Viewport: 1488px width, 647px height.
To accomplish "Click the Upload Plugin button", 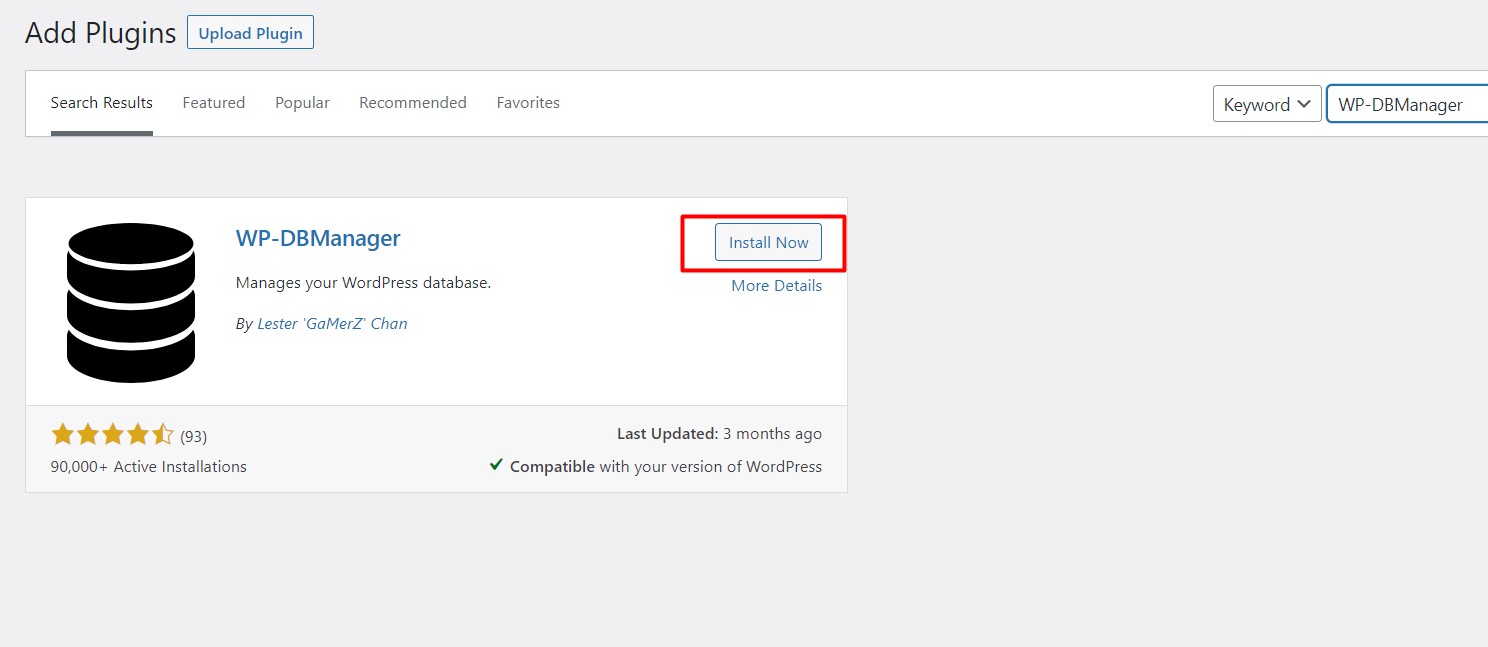I will (x=250, y=33).
